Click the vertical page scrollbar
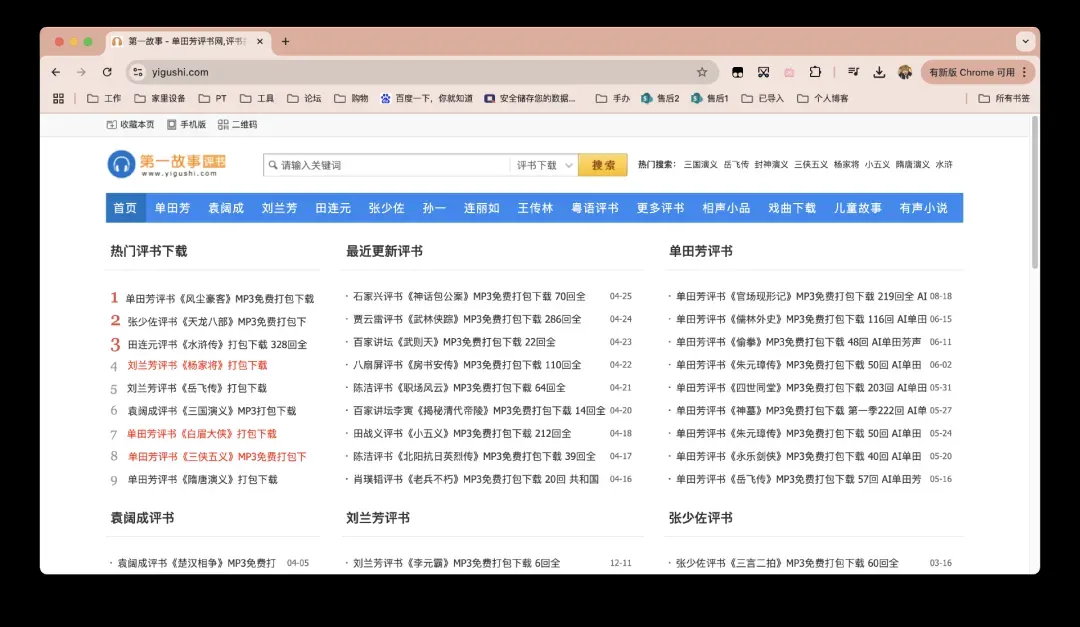This screenshot has height=627, width=1080. (x=1034, y=192)
